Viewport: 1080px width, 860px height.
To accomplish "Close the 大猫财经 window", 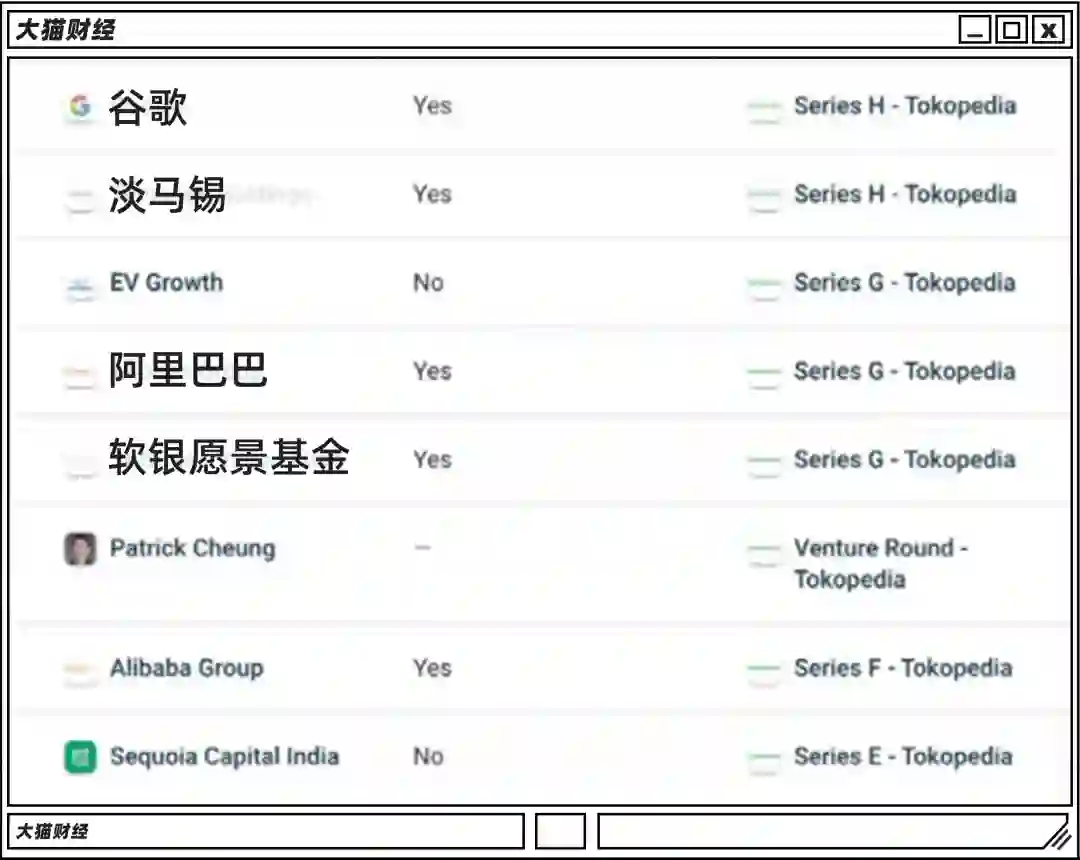I will [1048, 30].
